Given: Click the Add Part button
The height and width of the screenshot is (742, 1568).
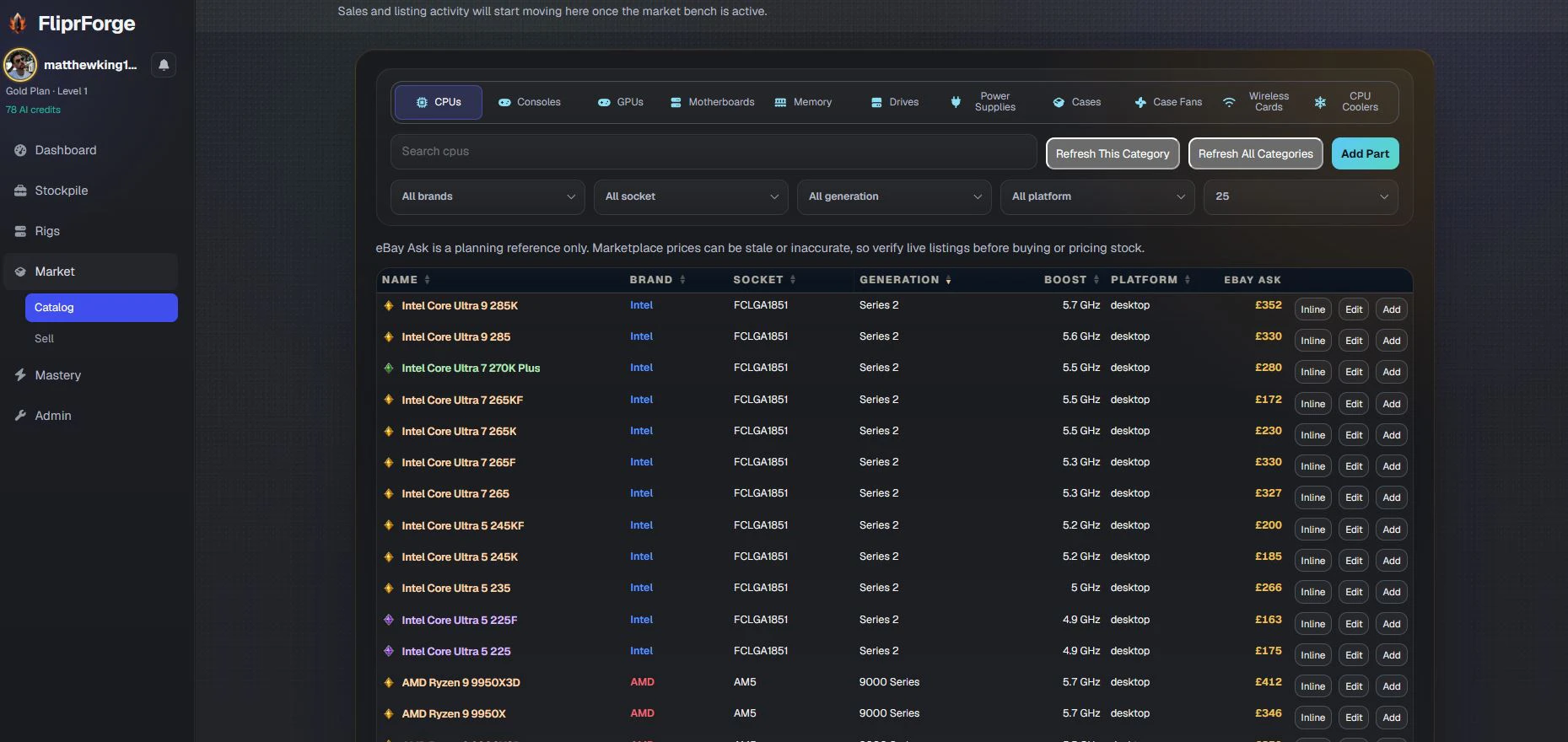Looking at the screenshot, I should [1365, 153].
